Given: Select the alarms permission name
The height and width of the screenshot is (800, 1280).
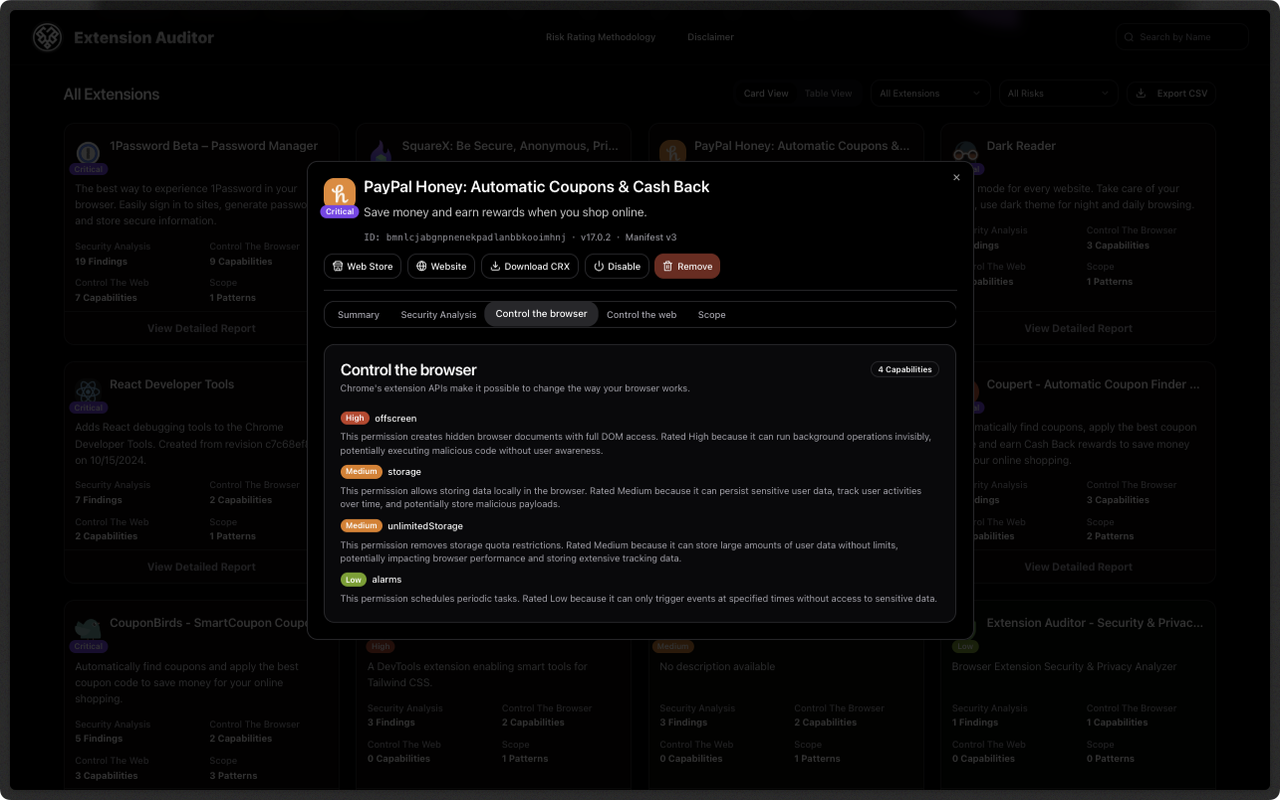Looking at the screenshot, I should point(386,580).
